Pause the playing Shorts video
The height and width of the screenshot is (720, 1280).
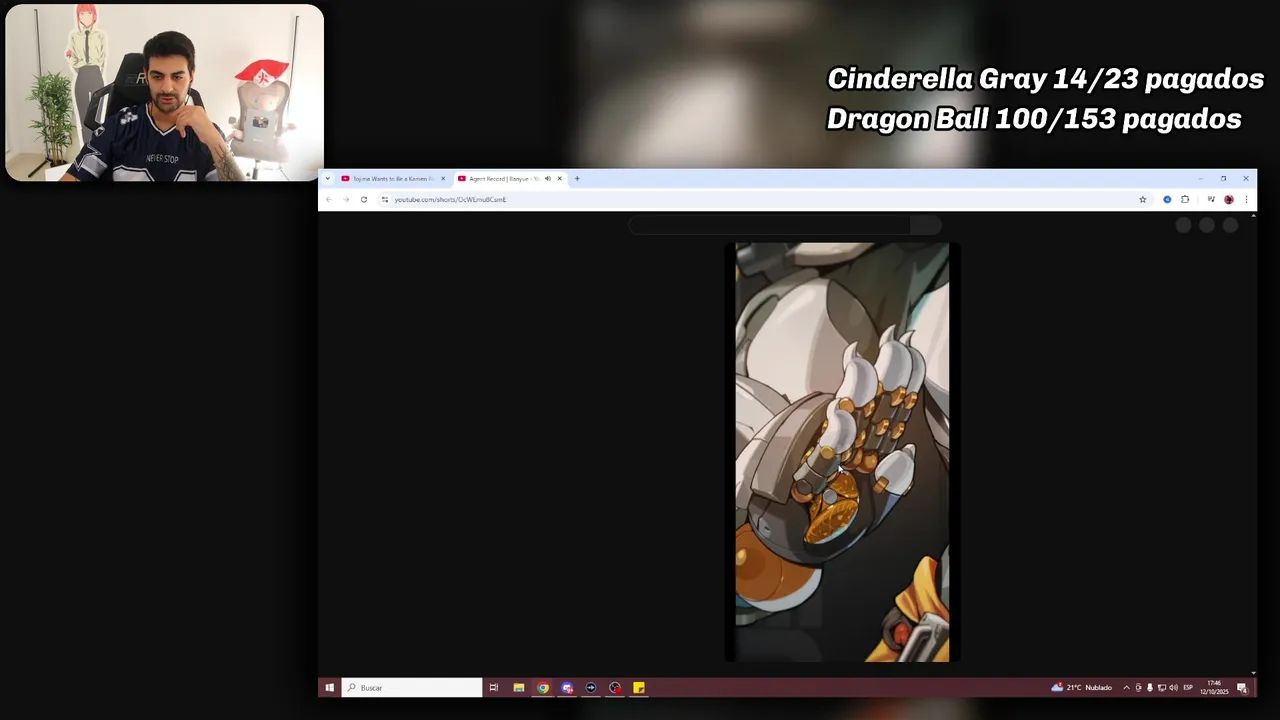[842, 452]
